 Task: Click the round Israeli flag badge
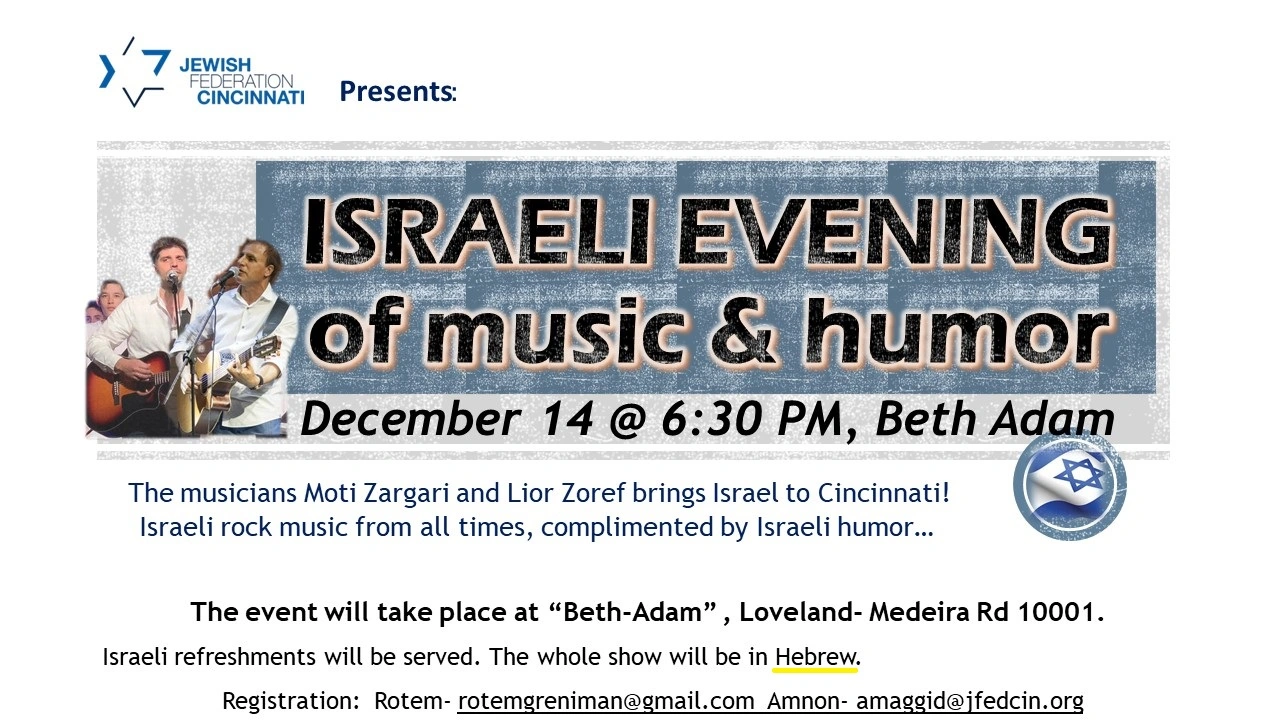(1069, 486)
